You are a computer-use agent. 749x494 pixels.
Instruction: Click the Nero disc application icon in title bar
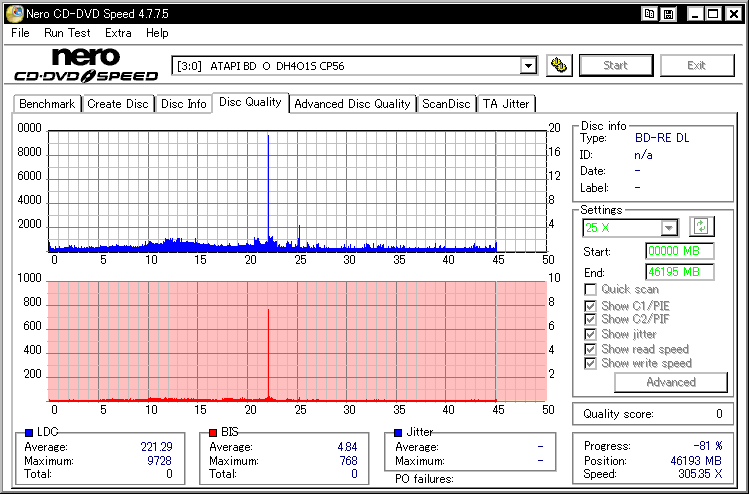(x=14, y=14)
